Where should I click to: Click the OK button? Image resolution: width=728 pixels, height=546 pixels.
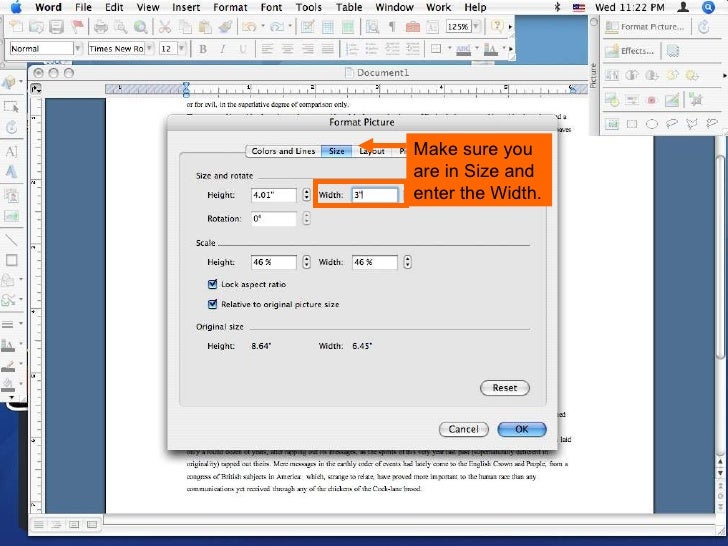pos(521,429)
